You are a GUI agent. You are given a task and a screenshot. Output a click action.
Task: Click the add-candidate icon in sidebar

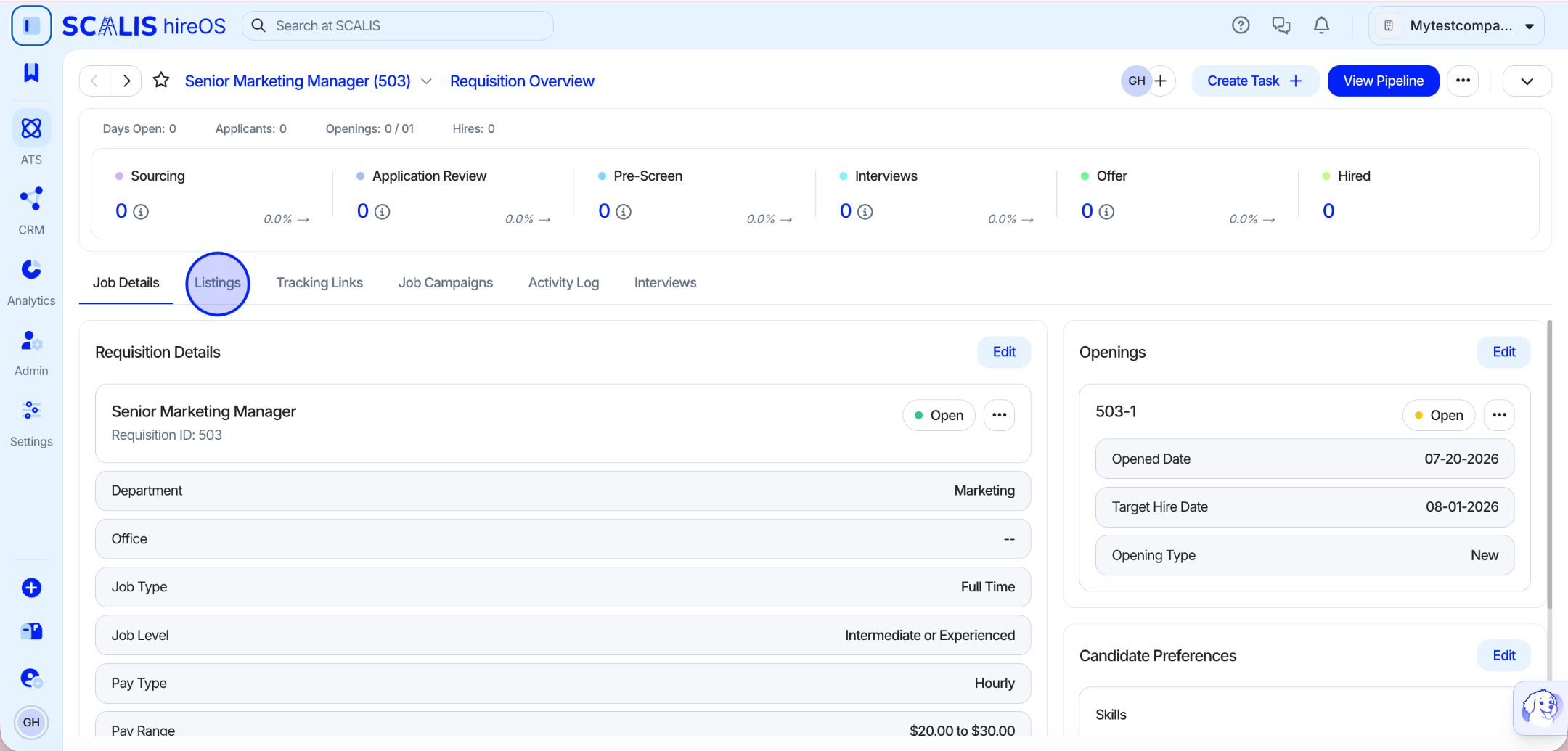click(31, 678)
